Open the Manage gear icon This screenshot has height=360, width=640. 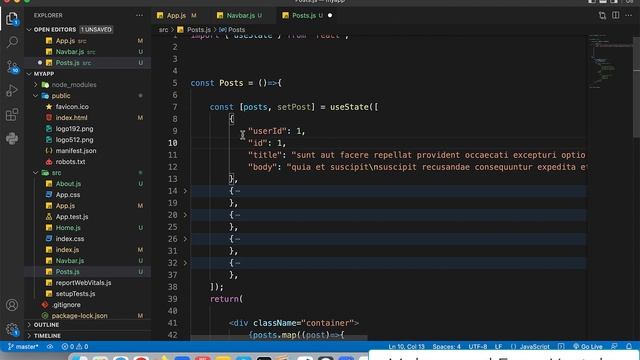click(x=12, y=329)
